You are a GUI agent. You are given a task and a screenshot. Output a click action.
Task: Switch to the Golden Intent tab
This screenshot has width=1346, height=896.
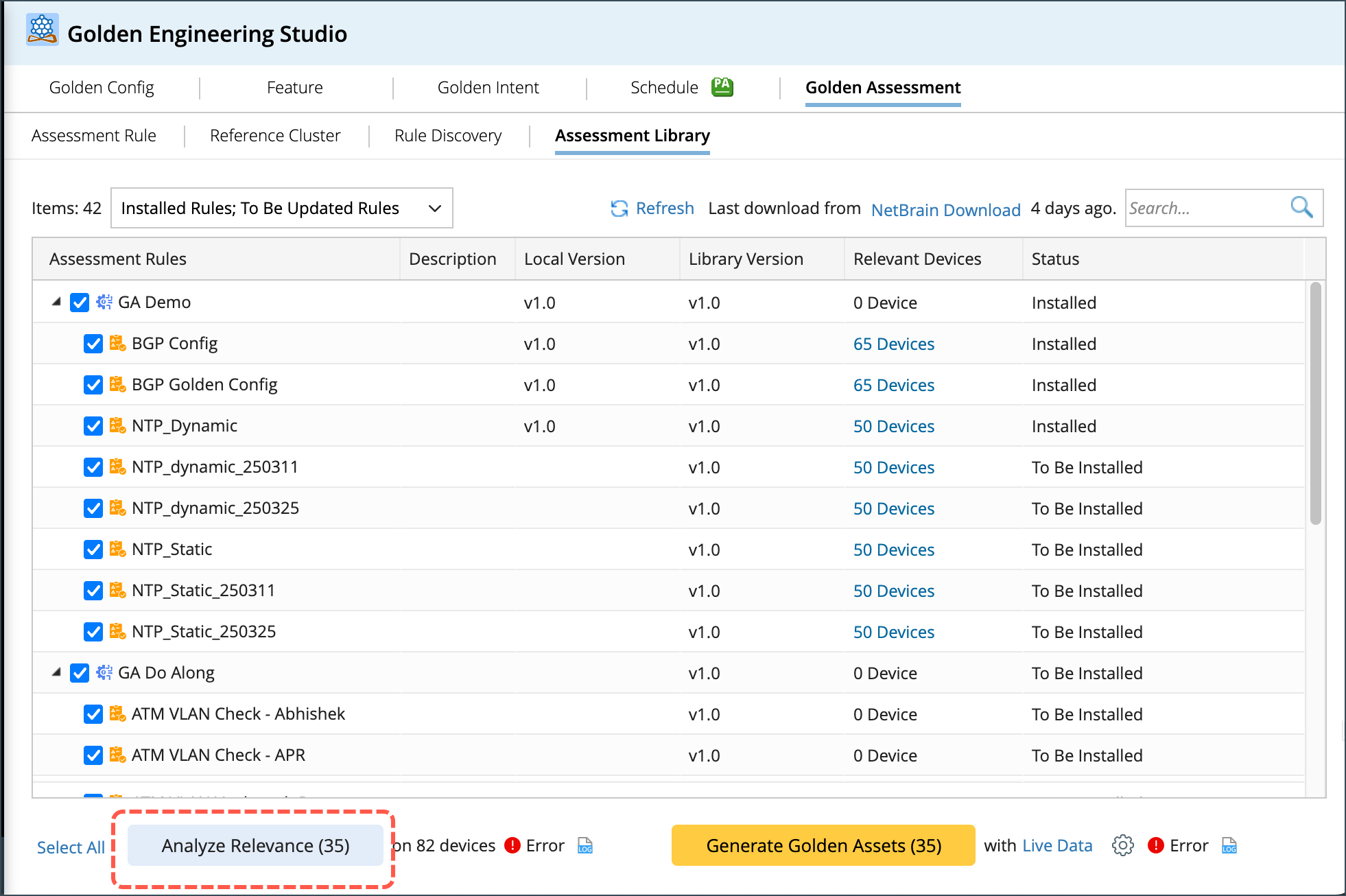(x=488, y=88)
